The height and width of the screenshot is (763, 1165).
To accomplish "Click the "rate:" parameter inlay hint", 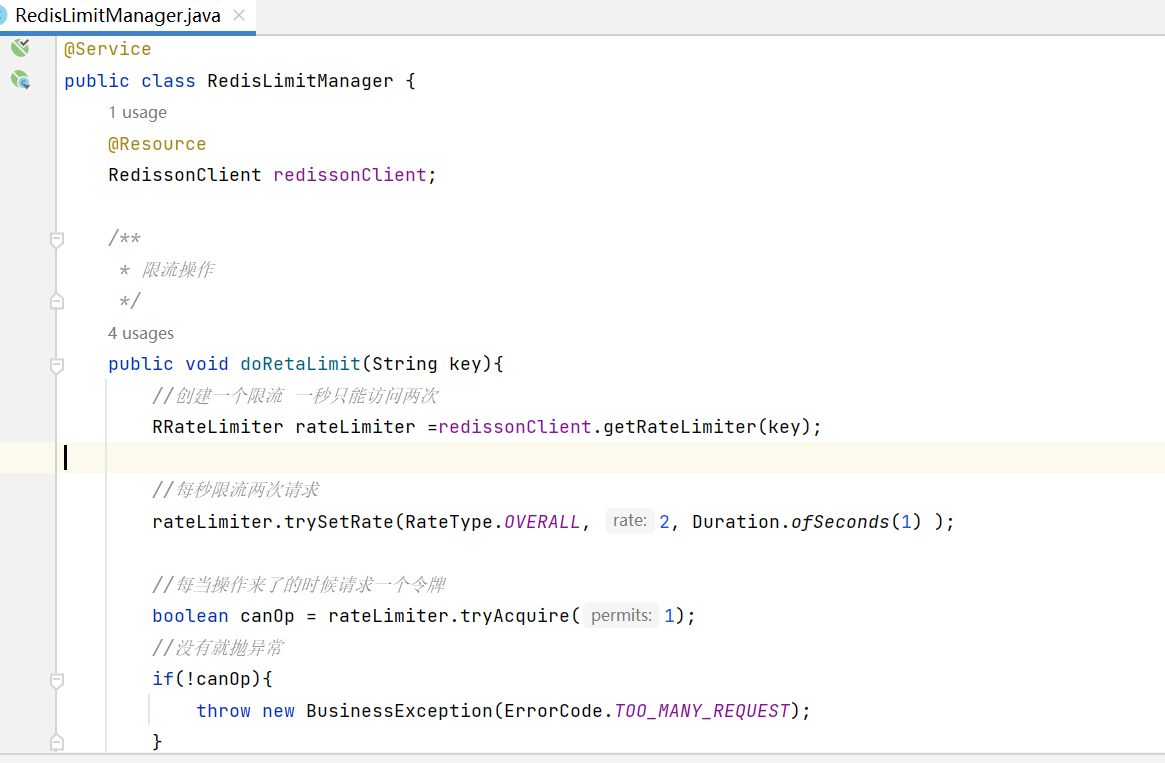I will tap(629, 521).
